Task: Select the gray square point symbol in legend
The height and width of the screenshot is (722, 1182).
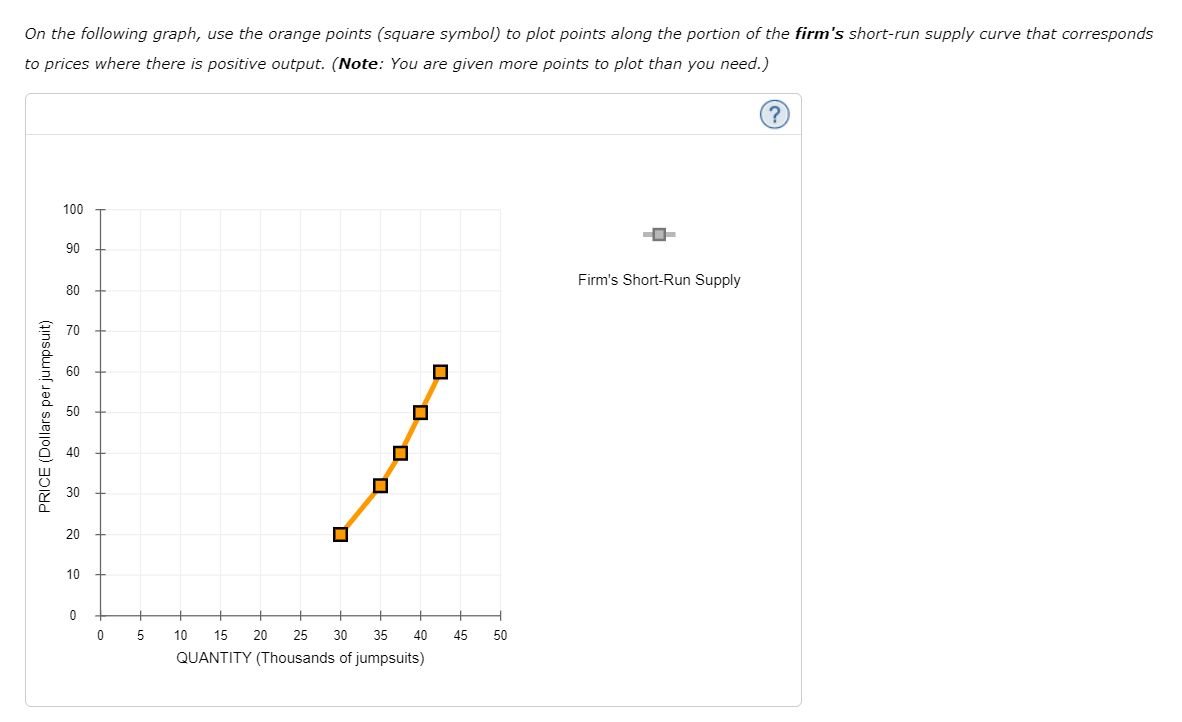Action: [657, 234]
